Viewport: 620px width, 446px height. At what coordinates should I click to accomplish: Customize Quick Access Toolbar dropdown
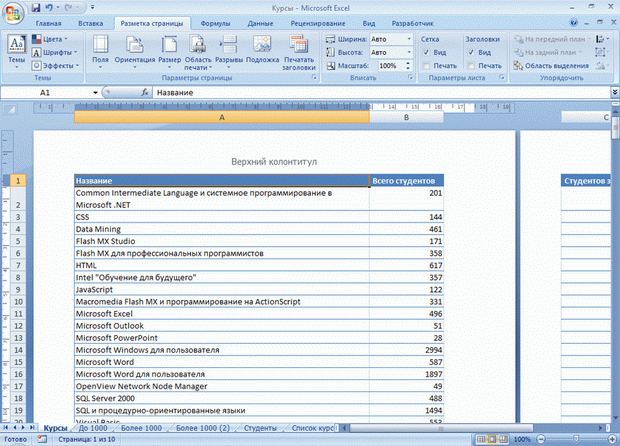[x=93, y=8]
